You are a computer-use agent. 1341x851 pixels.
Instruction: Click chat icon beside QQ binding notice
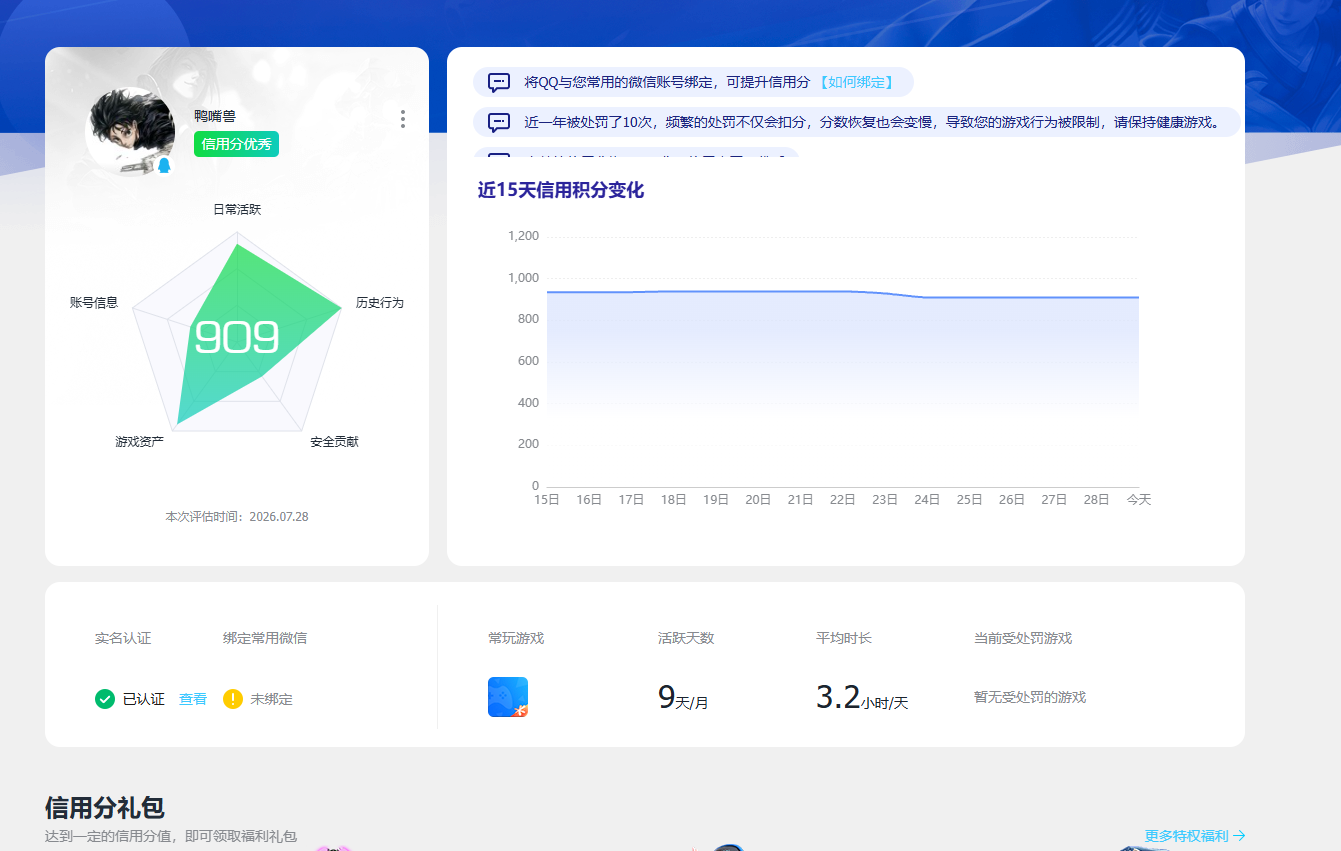coord(499,83)
